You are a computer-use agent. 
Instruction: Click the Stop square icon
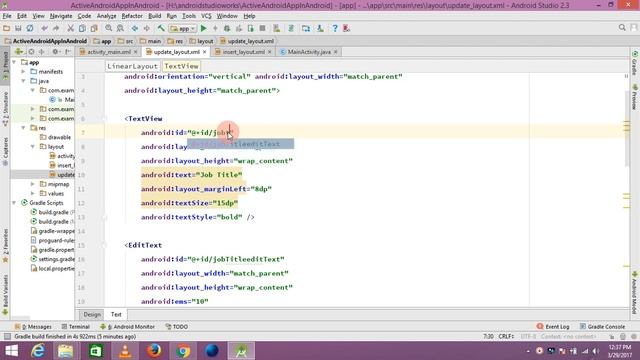(x=262, y=28)
